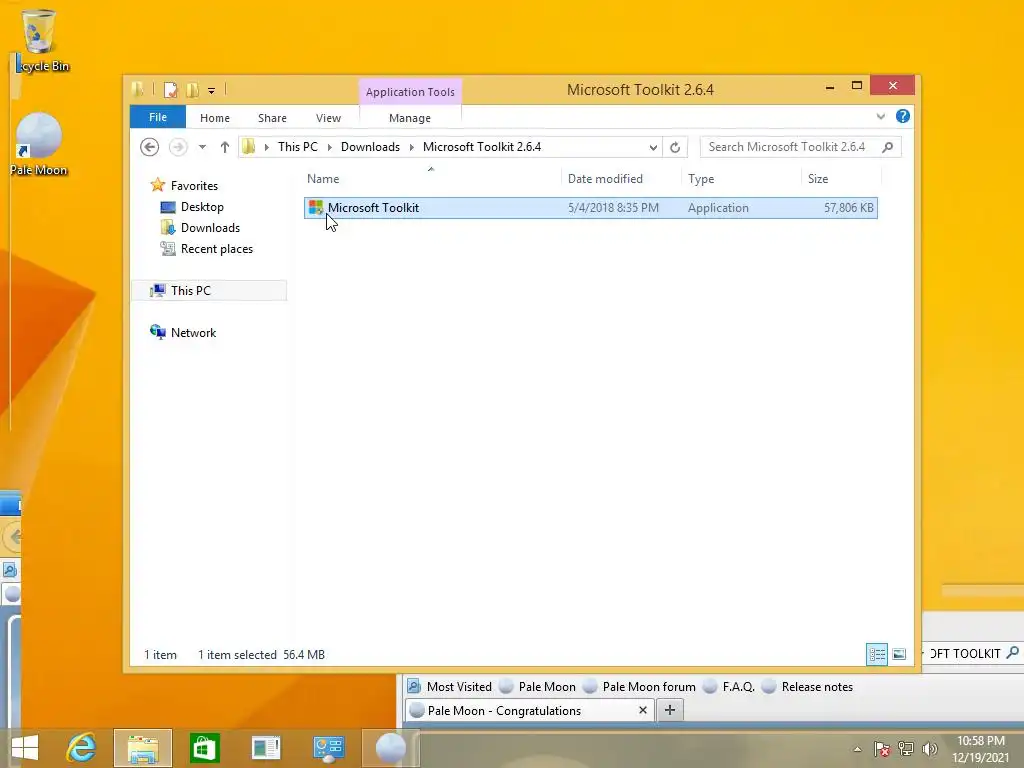Refresh the Microsoft Toolkit 2.6.4 folder

(675, 147)
